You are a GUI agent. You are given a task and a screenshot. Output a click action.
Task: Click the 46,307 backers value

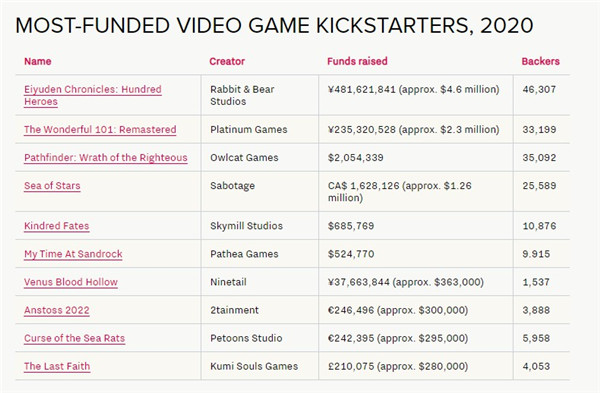click(x=539, y=90)
